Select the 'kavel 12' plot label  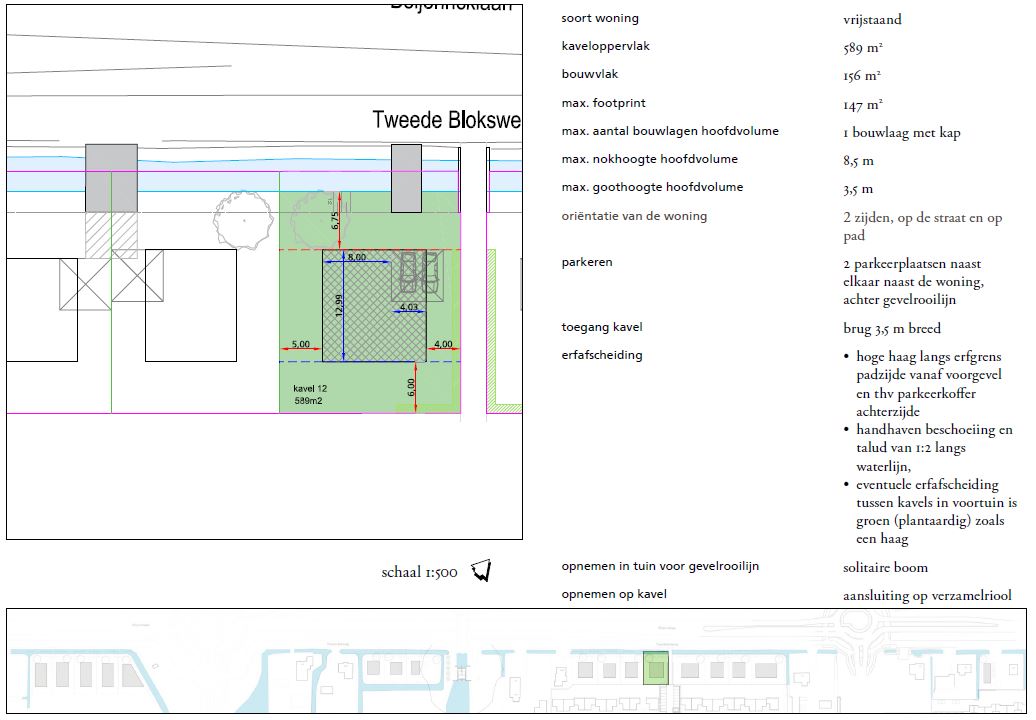tap(310, 388)
